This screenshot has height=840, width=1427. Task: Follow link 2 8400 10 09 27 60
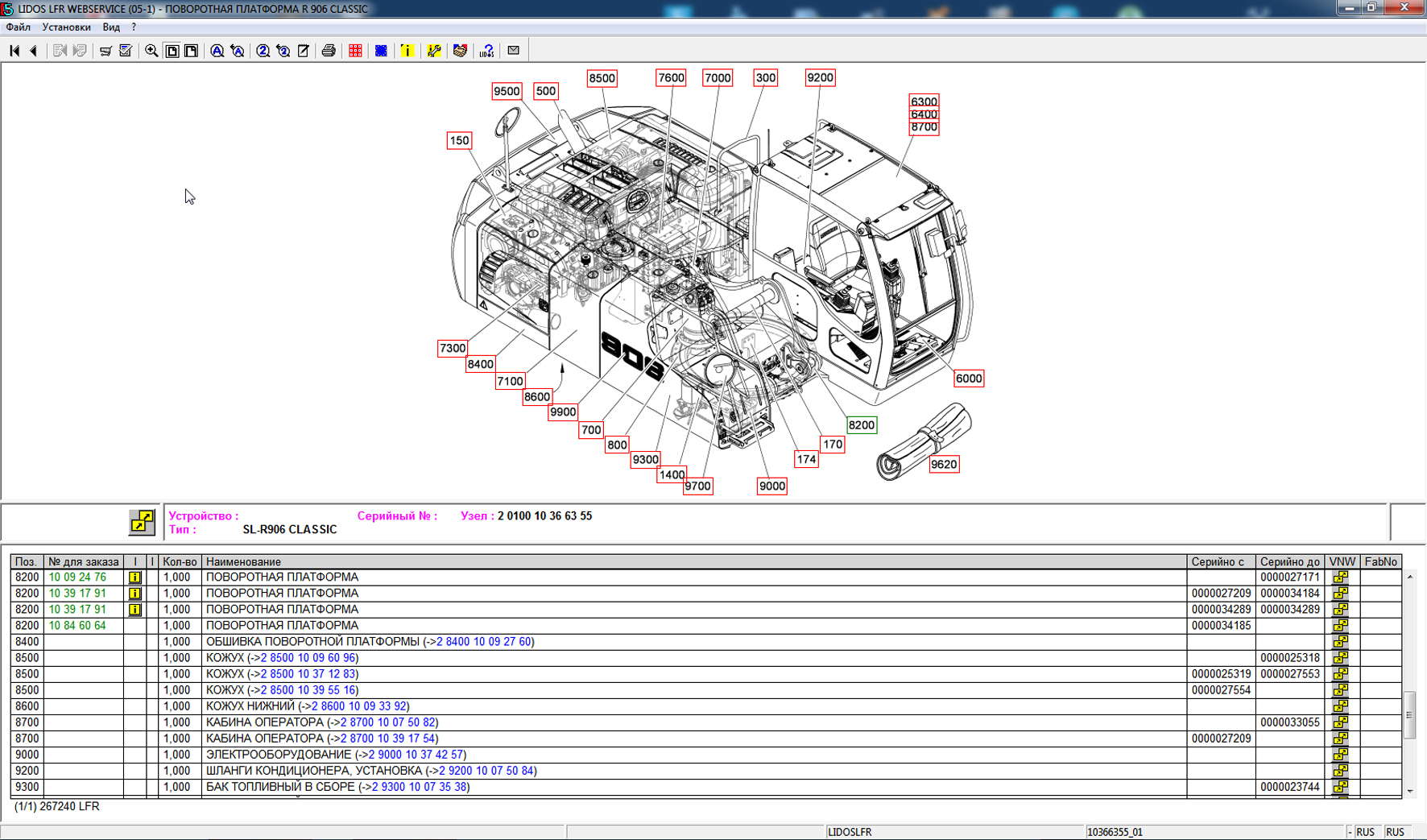tap(483, 642)
